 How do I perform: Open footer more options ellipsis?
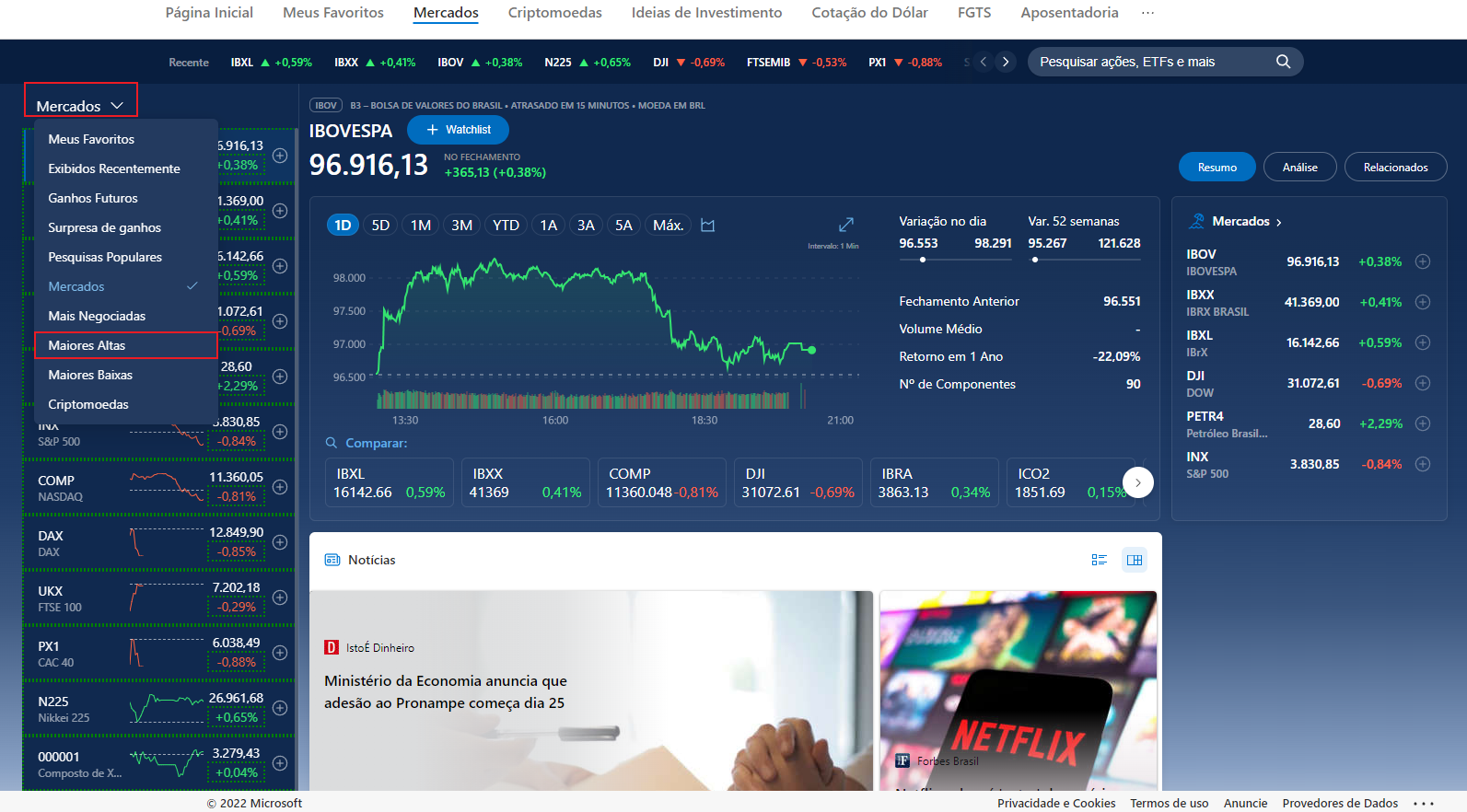pyautogui.click(x=1424, y=804)
